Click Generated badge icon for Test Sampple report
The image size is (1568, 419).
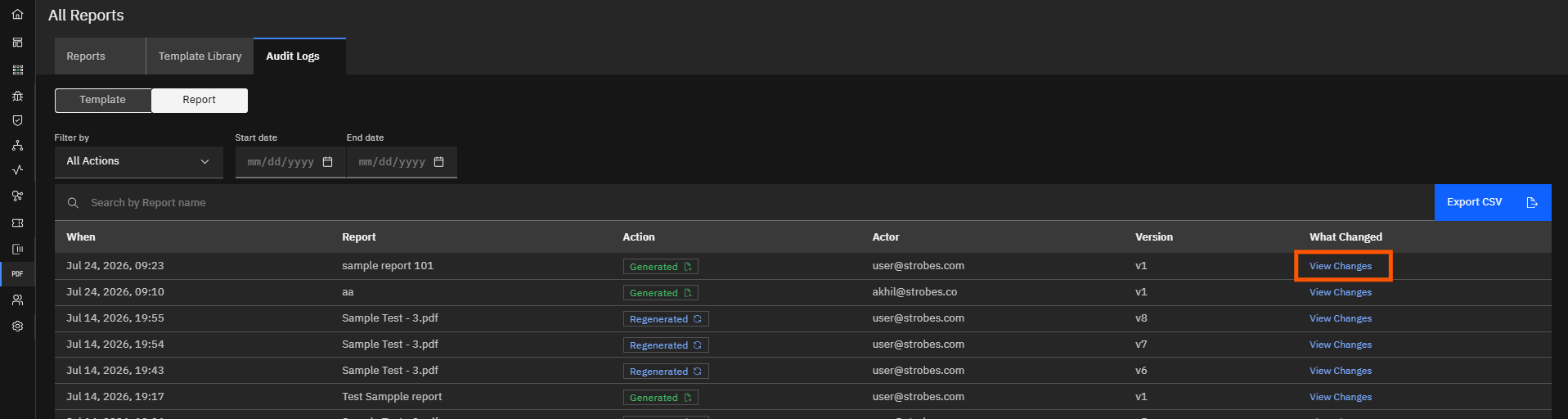coord(688,398)
